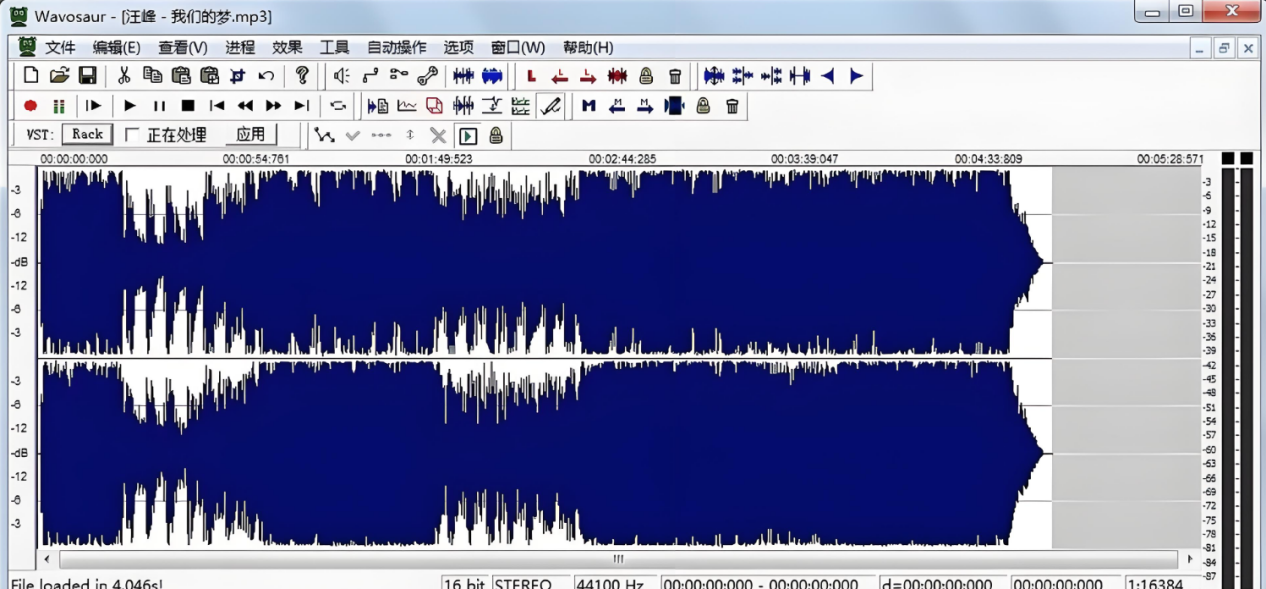Expand the 效果 menu
This screenshot has width=1266, height=589.
point(287,47)
